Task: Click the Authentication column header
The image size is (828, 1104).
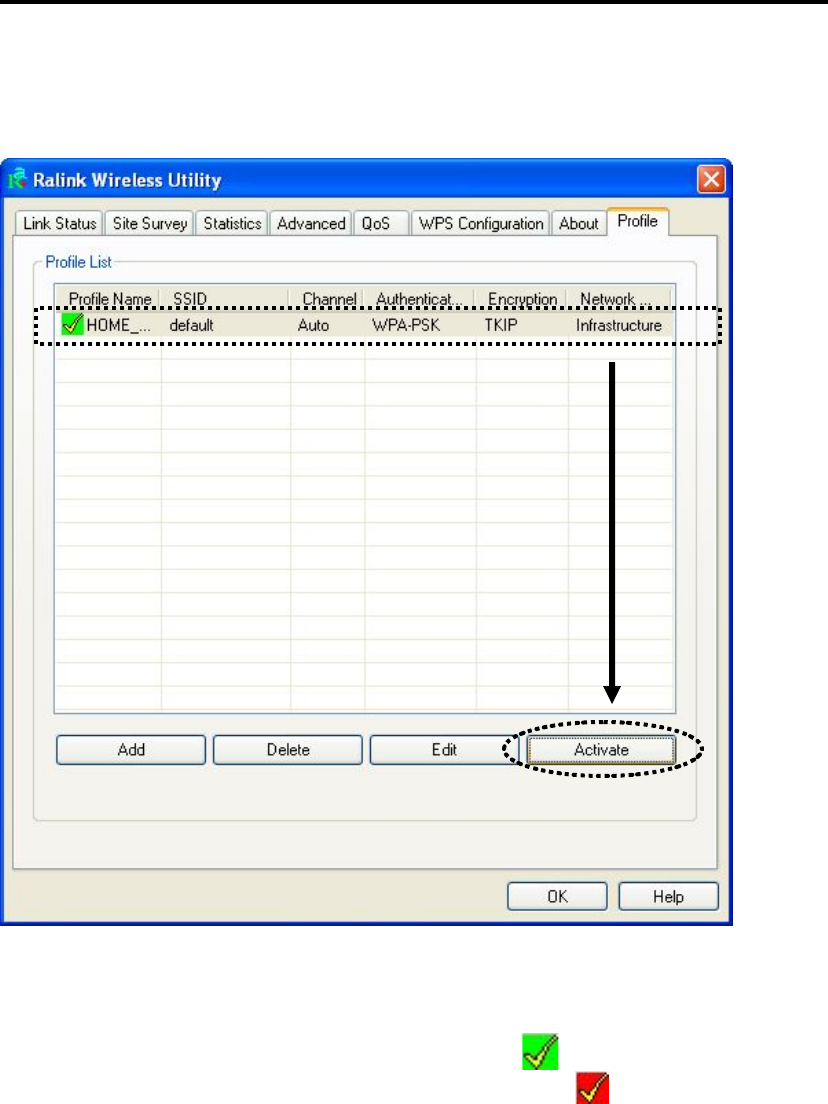Action: pos(420,299)
